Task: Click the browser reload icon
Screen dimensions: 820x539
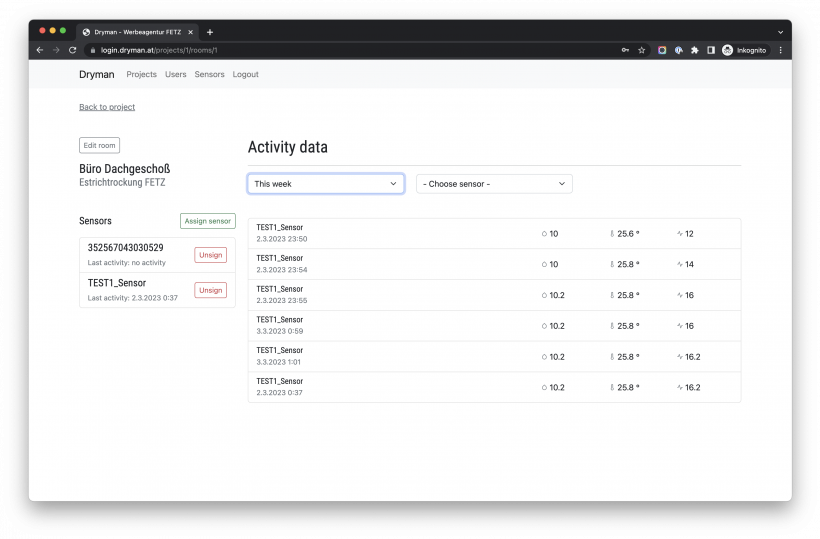Action: [72, 50]
